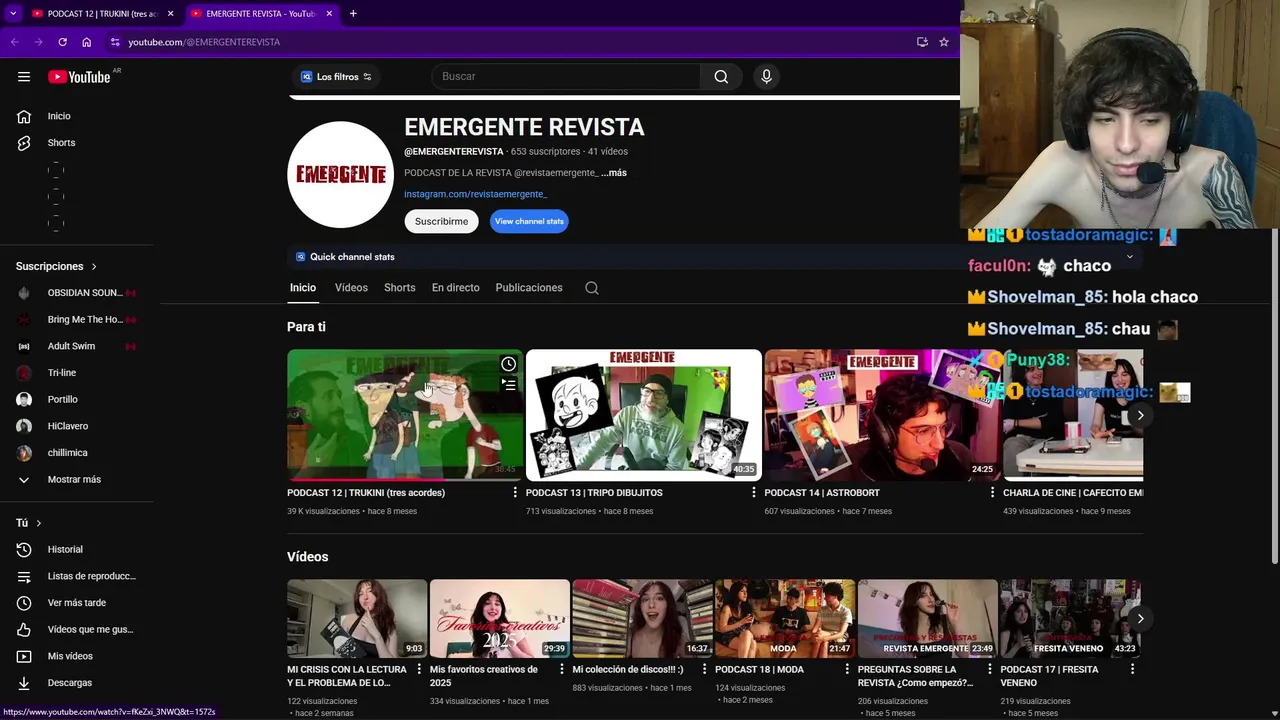Open options menu for PODCAST 14
The height and width of the screenshot is (720, 1280).
[992, 493]
